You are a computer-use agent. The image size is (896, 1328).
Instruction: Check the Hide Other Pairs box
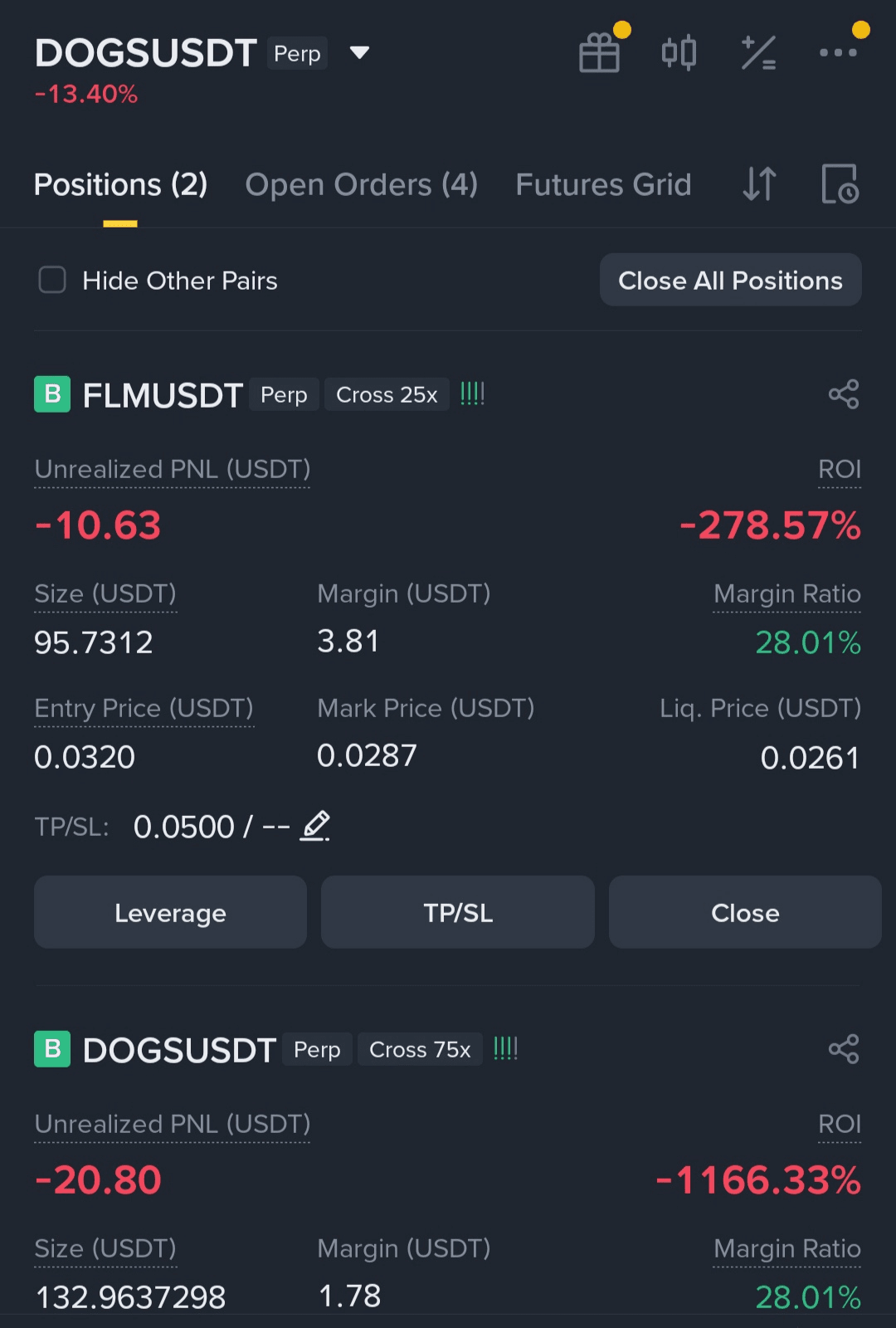(52, 280)
